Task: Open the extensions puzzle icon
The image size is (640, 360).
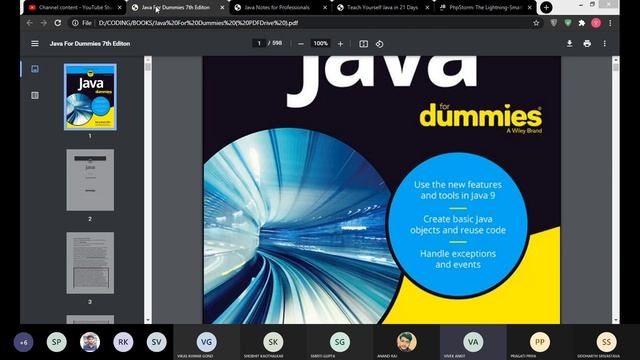Action: 582,23
